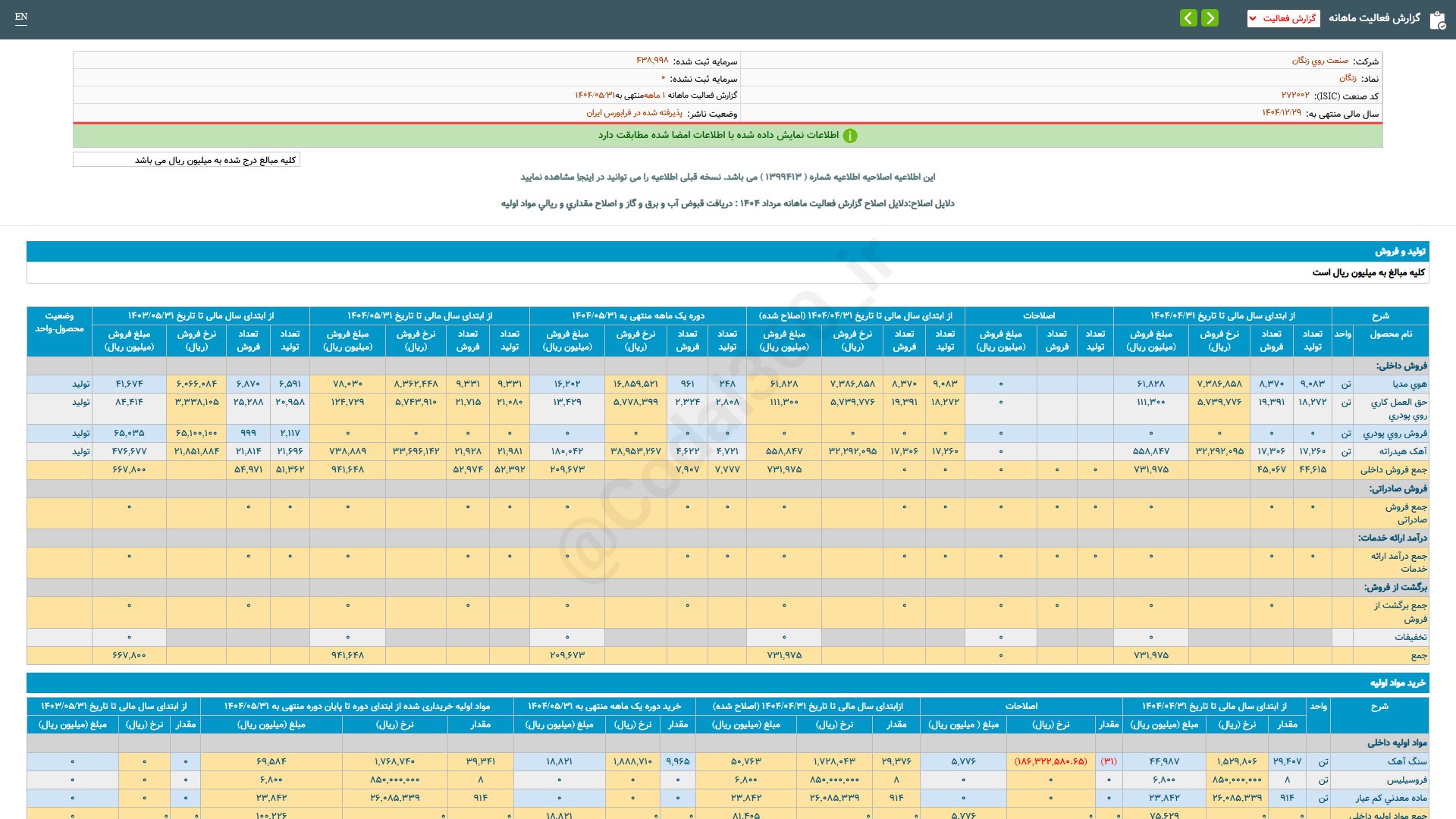Viewport: 1456px width, 819px height.
Task: Click the clipboard report icon in header
Action: (1437, 20)
